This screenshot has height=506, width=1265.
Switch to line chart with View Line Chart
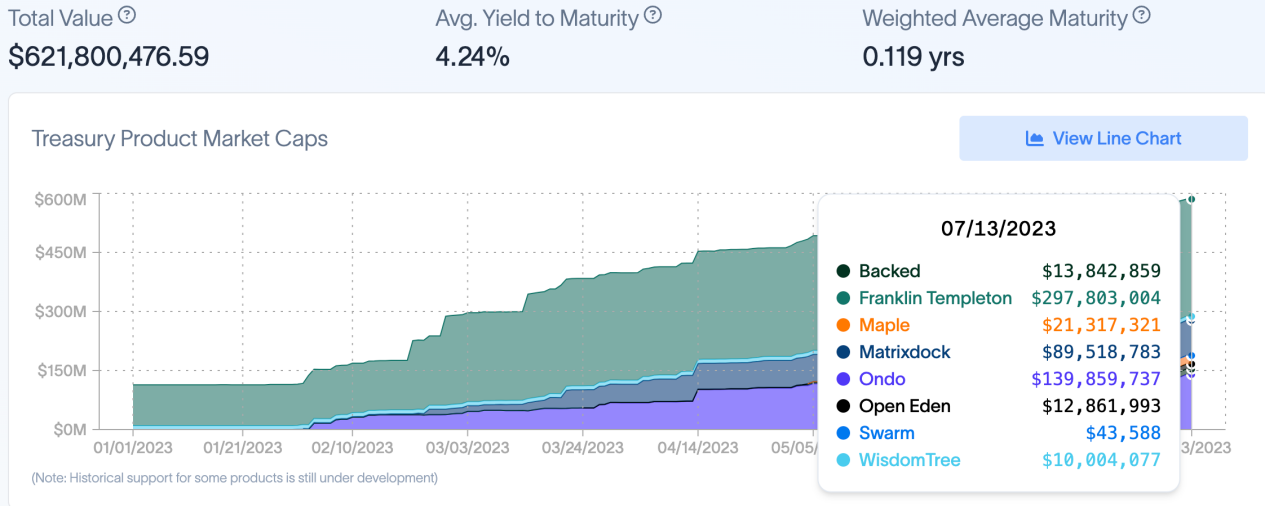click(x=1103, y=138)
